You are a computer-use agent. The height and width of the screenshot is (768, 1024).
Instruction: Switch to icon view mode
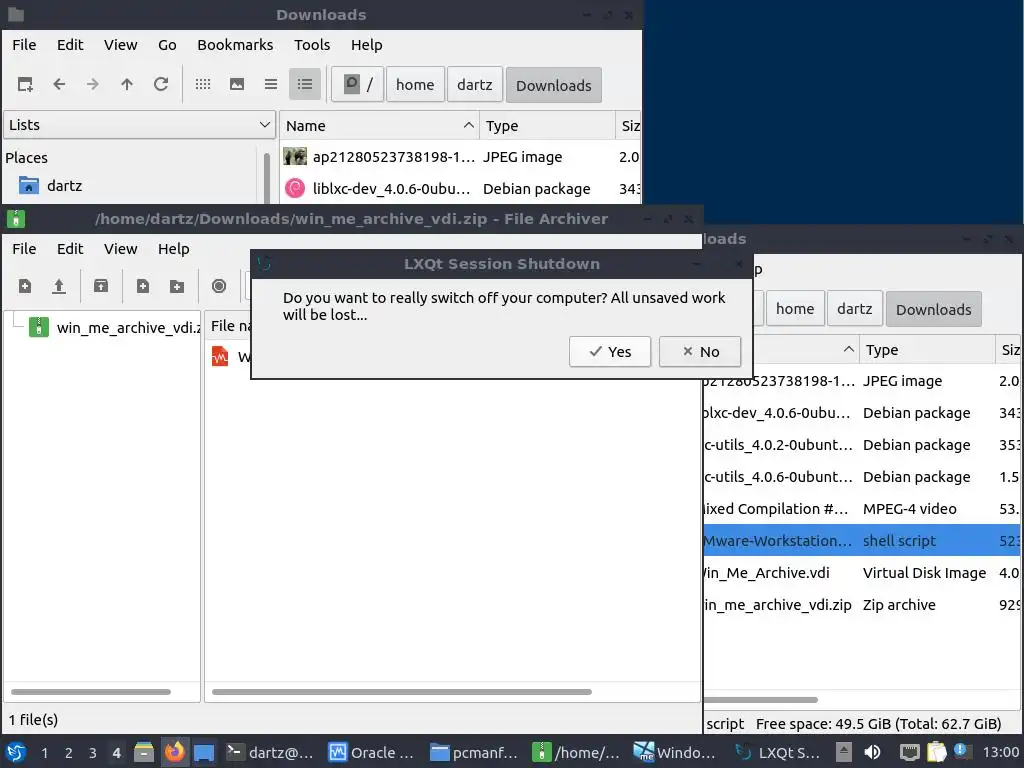pyautogui.click(x=203, y=84)
